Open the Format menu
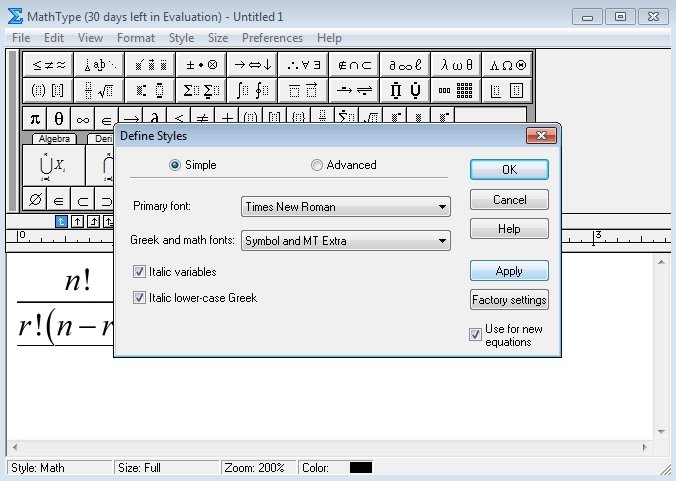Image resolution: width=676 pixels, height=481 pixels. (x=136, y=38)
